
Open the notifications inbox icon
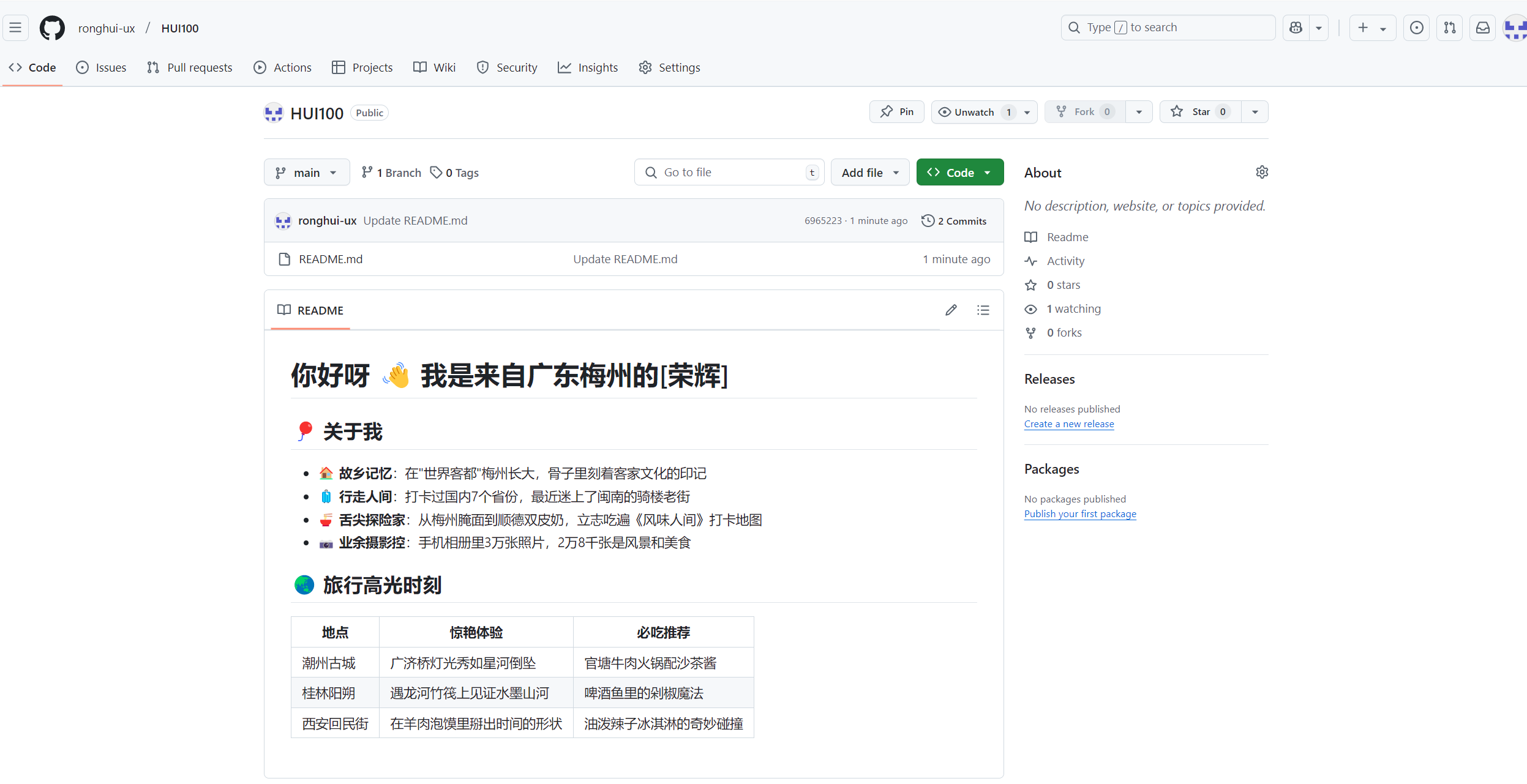[1482, 28]
